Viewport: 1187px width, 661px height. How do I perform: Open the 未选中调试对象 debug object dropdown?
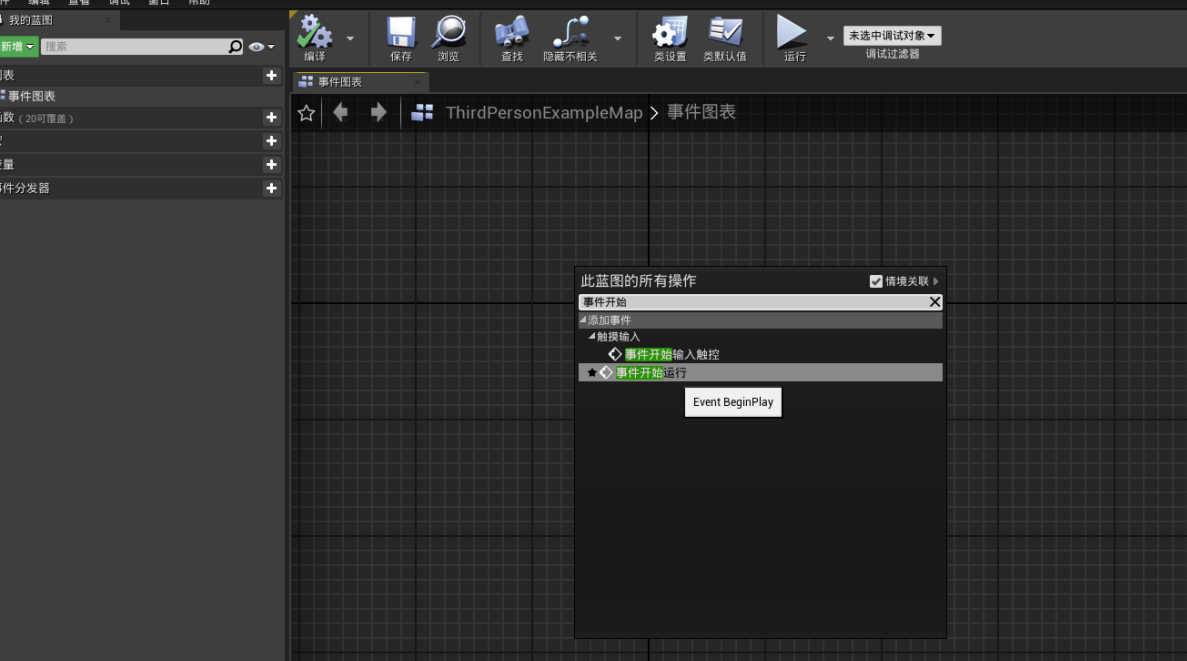[892, 36]
